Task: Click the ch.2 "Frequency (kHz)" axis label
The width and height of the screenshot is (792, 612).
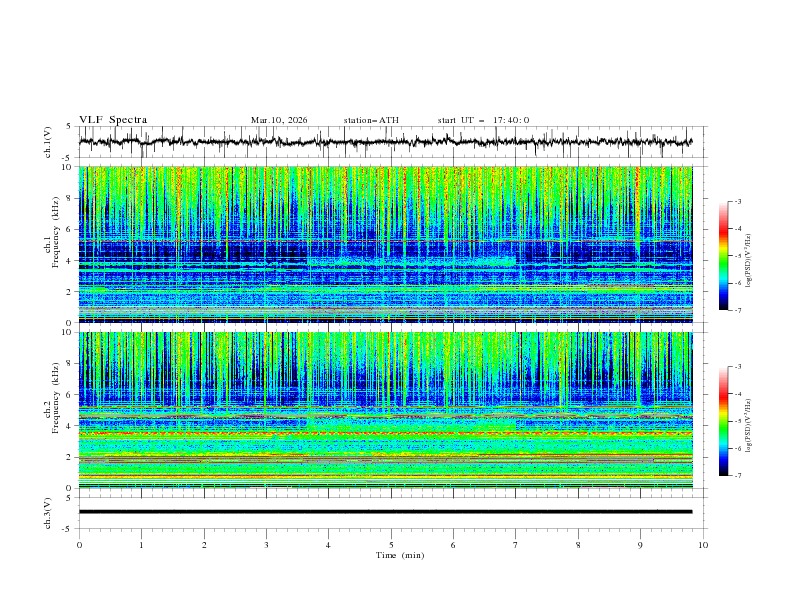Action: click(56, 398)
